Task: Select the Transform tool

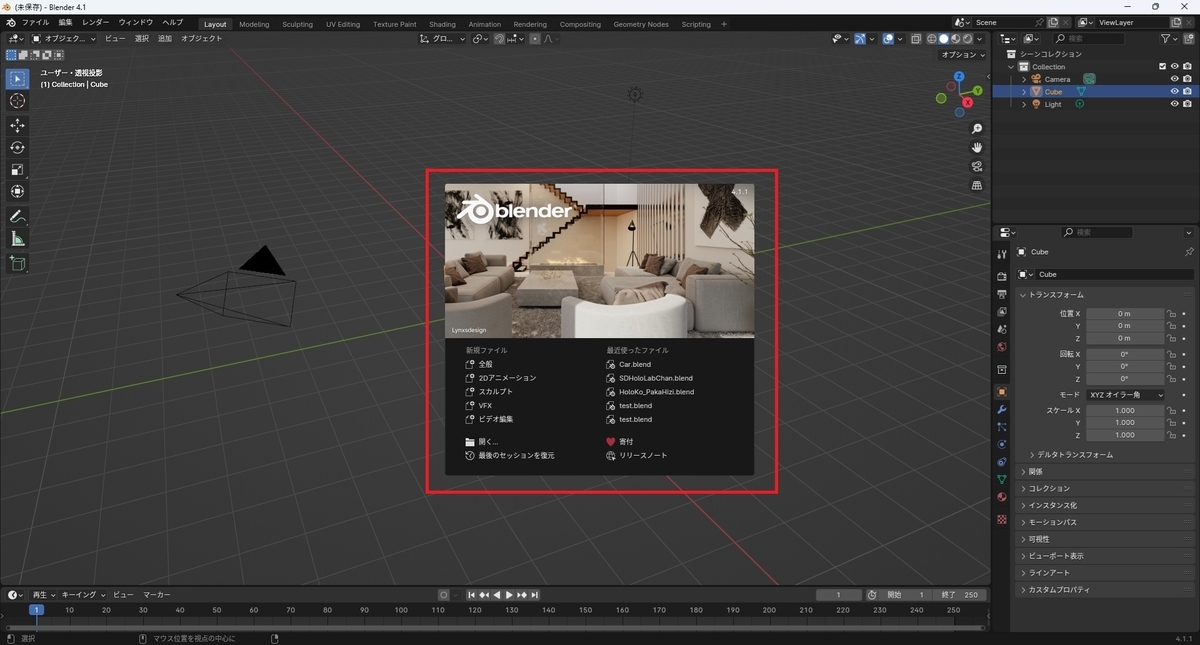Action: 18,191
